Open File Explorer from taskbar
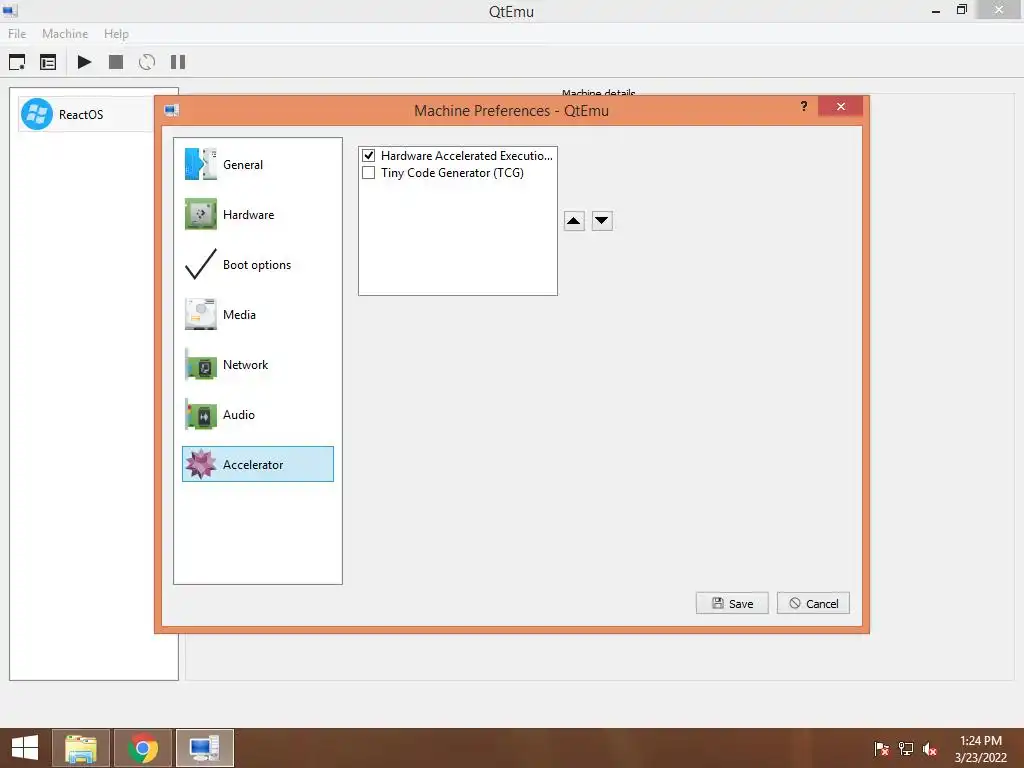 tap(81, 748)
